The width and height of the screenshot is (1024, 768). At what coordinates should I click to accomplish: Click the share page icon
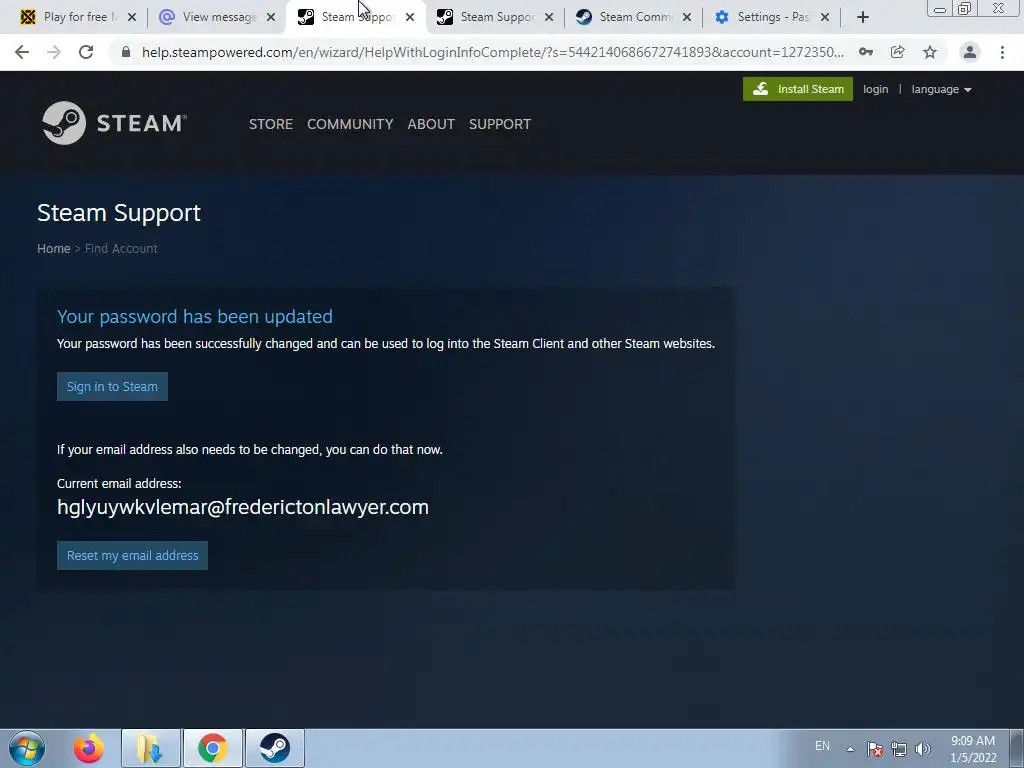tap(898, 52)
